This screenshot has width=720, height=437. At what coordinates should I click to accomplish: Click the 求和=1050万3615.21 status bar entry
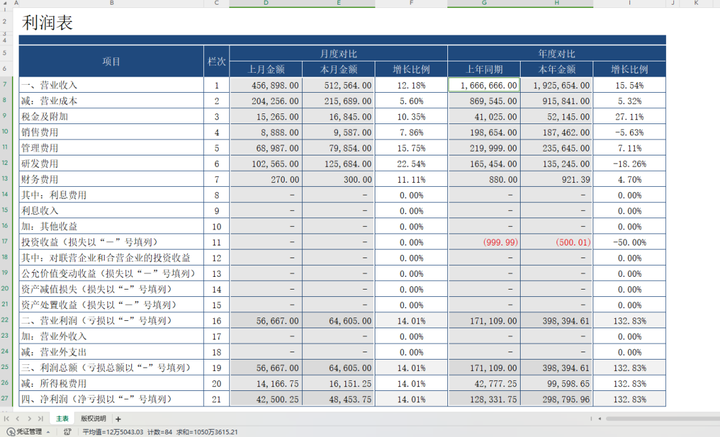pyautogui.click(x=207, y=432)
